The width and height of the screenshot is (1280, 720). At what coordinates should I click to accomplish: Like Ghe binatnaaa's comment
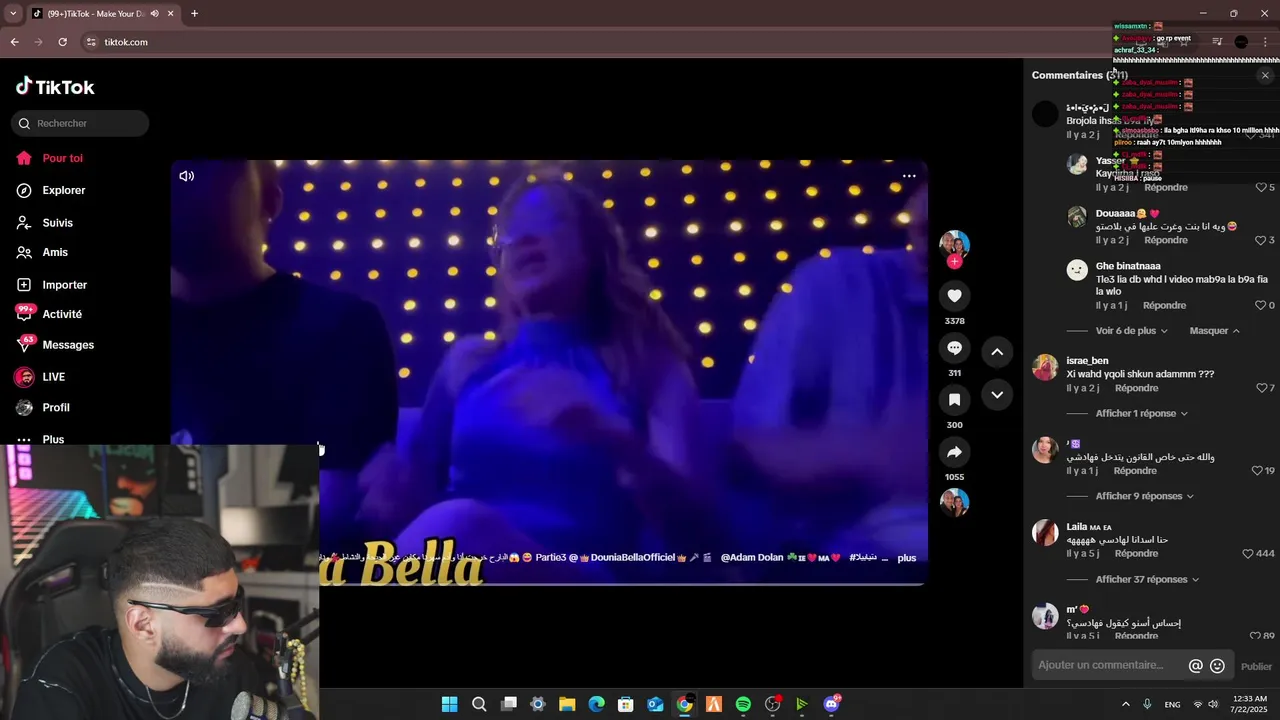coord(1260,305)
